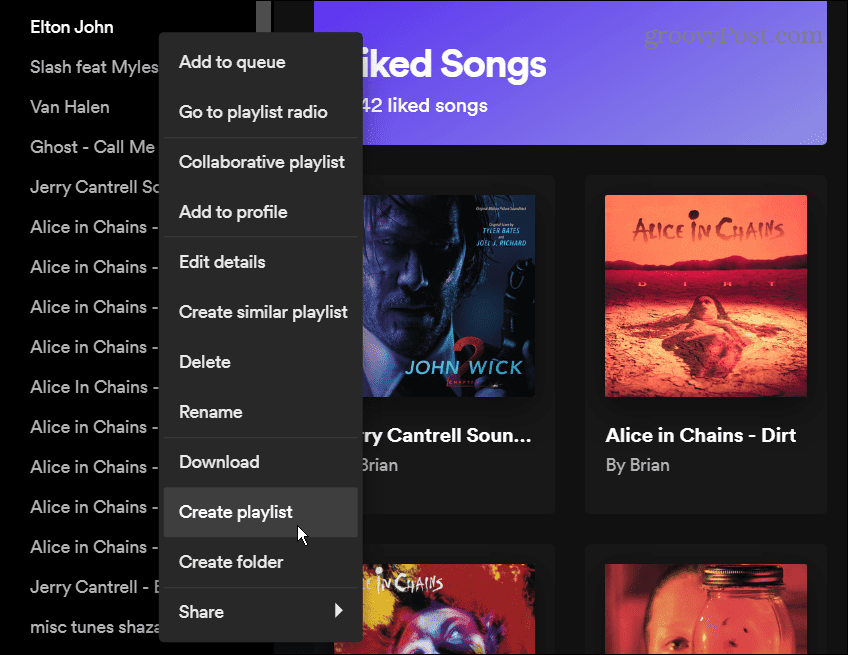Open the Alice in Chains - Dirt album art
The image size is (848, 655).
click(705, 296)
